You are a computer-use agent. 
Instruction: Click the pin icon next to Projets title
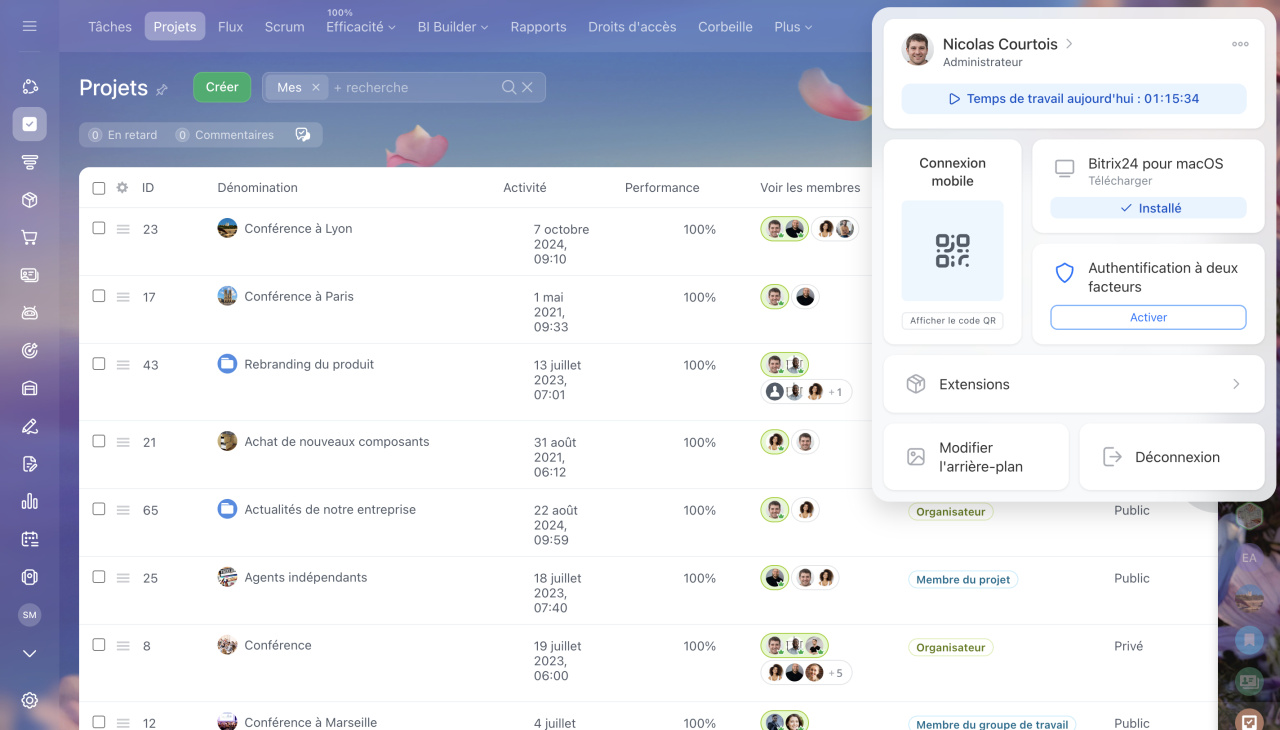coord(162,90)
